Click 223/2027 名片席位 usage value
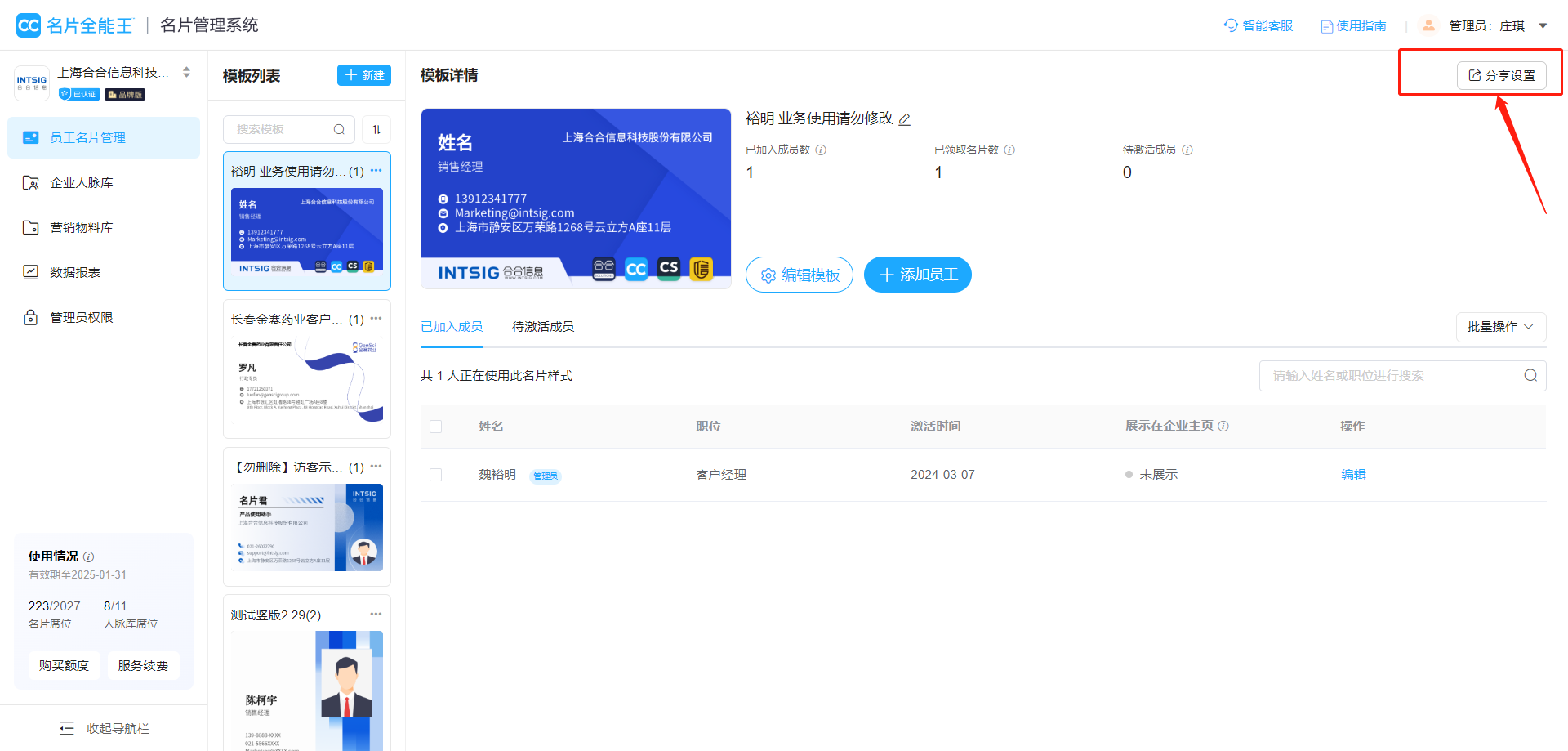 pyautogui.click(x=55, y=606)
